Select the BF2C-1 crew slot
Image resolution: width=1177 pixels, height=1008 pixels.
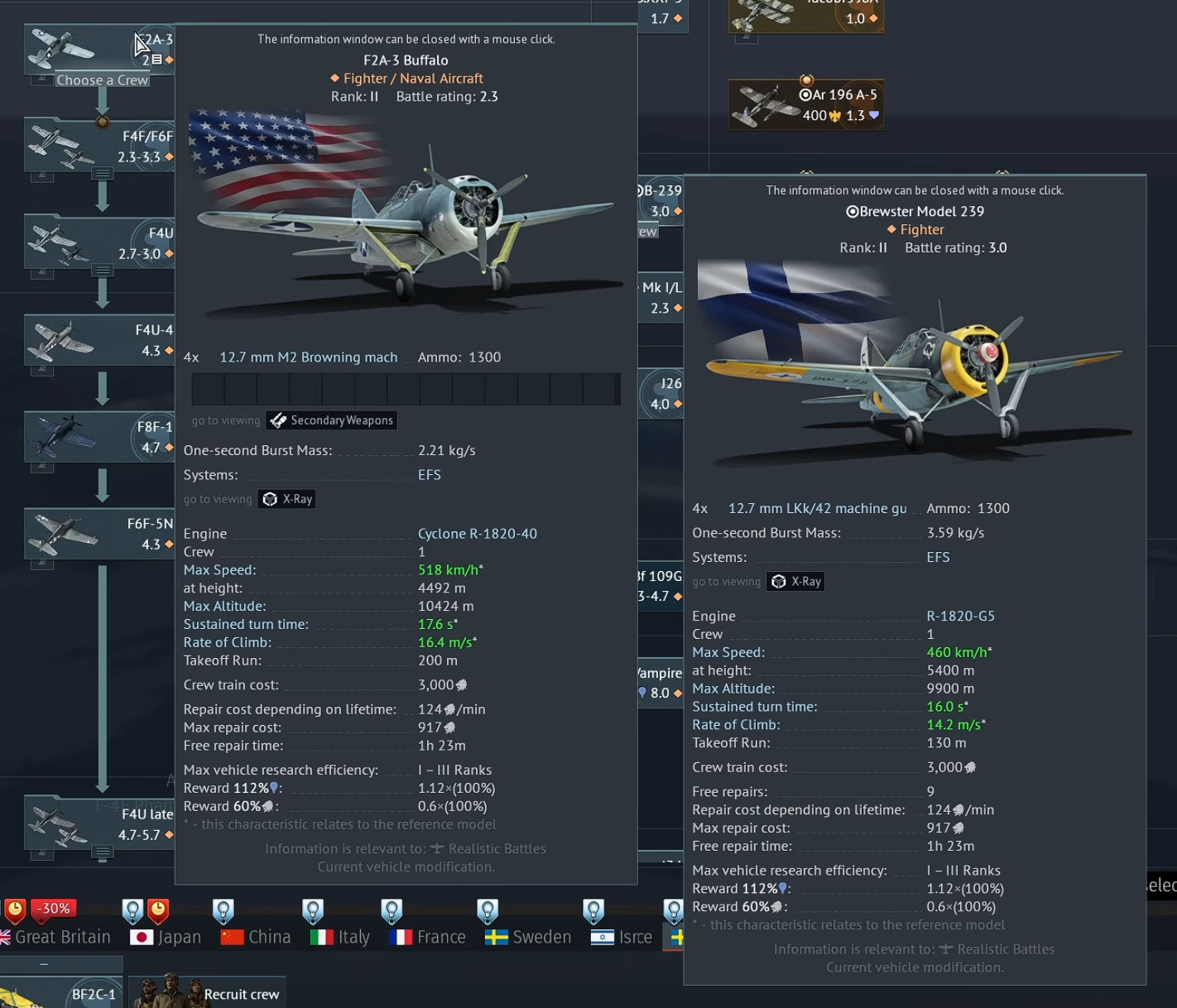pos(61,992)
